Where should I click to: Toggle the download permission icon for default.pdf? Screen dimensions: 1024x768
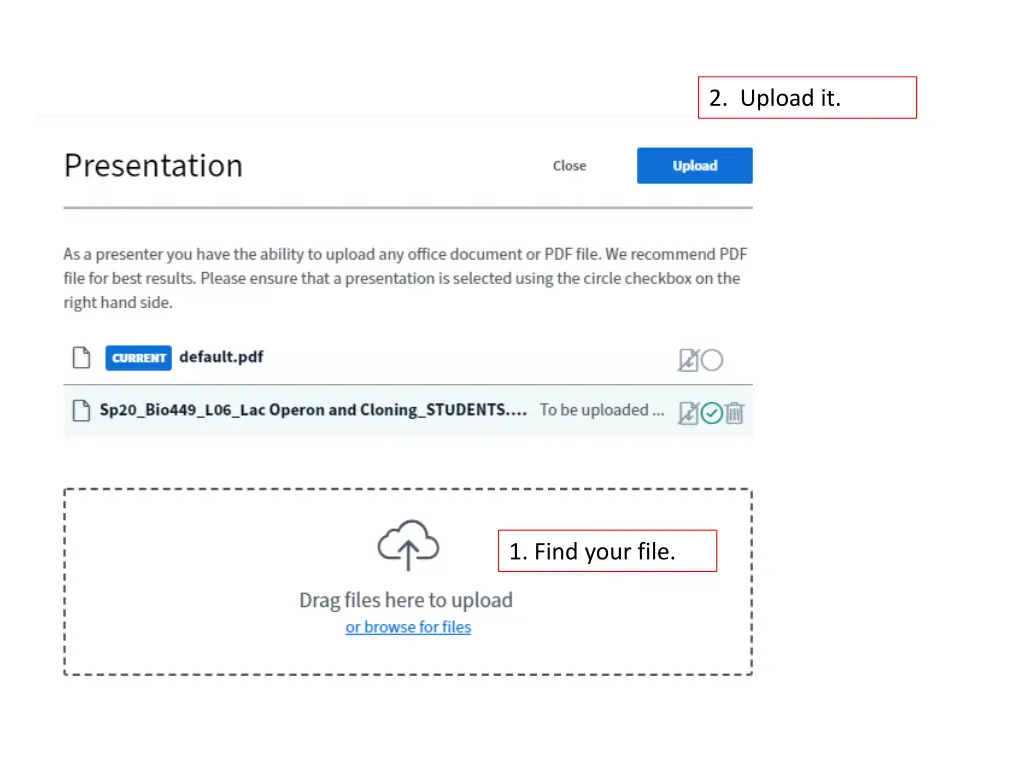tap(688, 360)
